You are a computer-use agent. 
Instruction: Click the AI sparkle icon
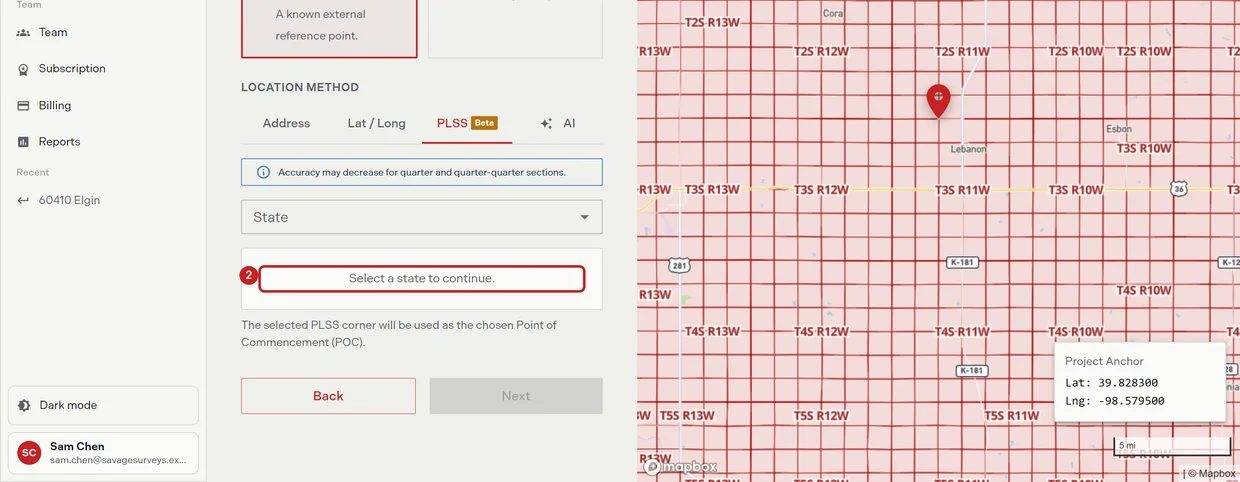pyautogui.click(x=546, y=124)
